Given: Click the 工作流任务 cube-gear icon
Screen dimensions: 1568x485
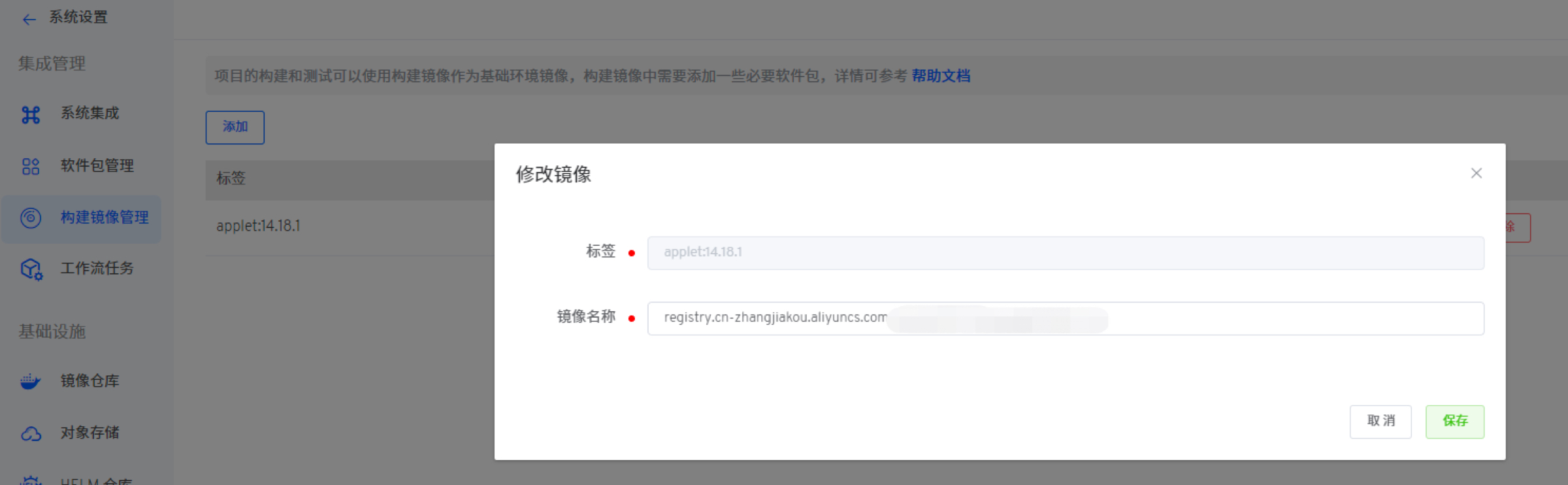Looking at the screenshot, I should pos(31,269).
